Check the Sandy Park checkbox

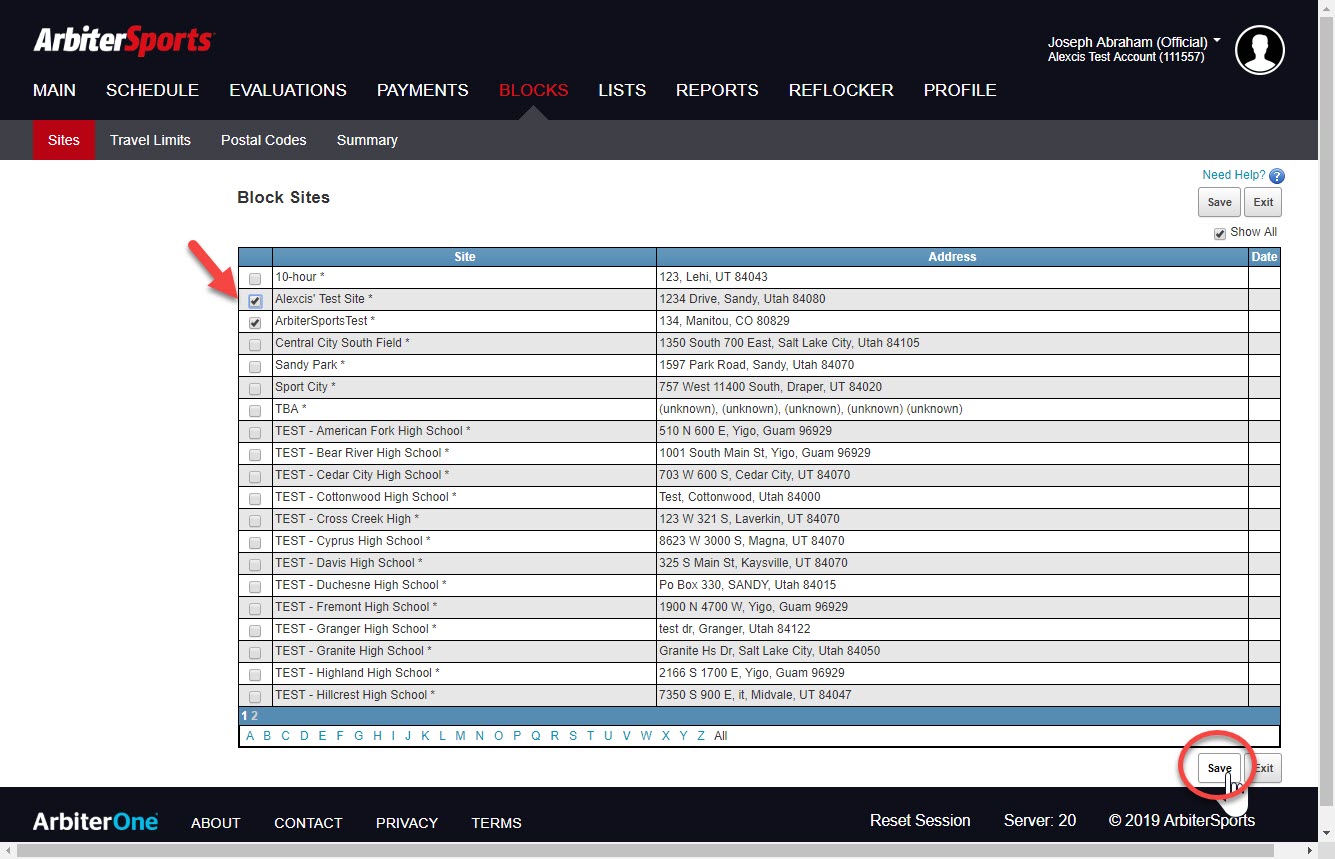click(255, 367)
